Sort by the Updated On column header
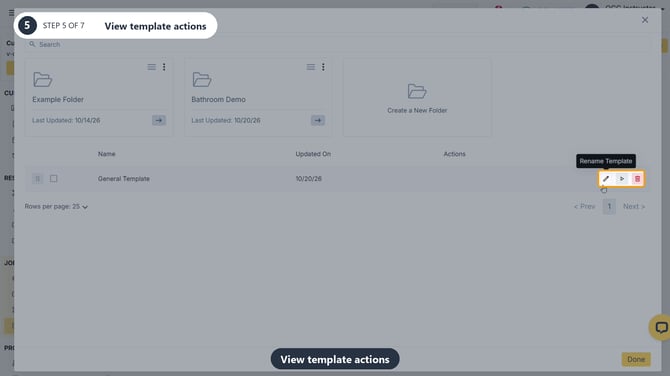This screenshot has width=670, height=376. (313, 154)
